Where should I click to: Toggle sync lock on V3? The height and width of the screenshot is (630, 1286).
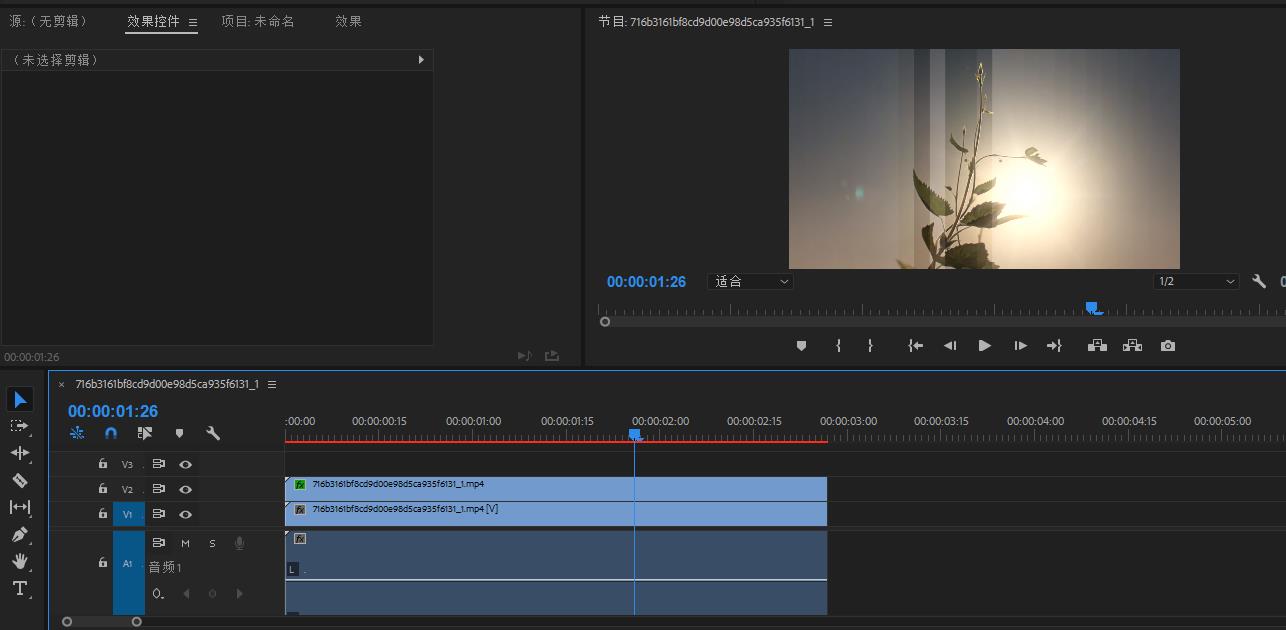[159, 464]
